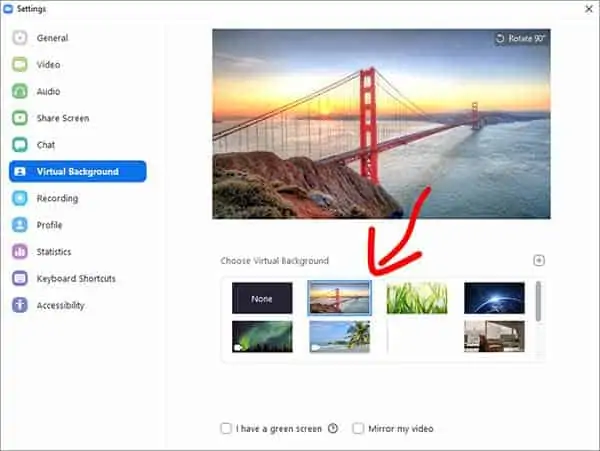Select the Virtual Background tab
This screenshot has width=600, height=451.
78,171
